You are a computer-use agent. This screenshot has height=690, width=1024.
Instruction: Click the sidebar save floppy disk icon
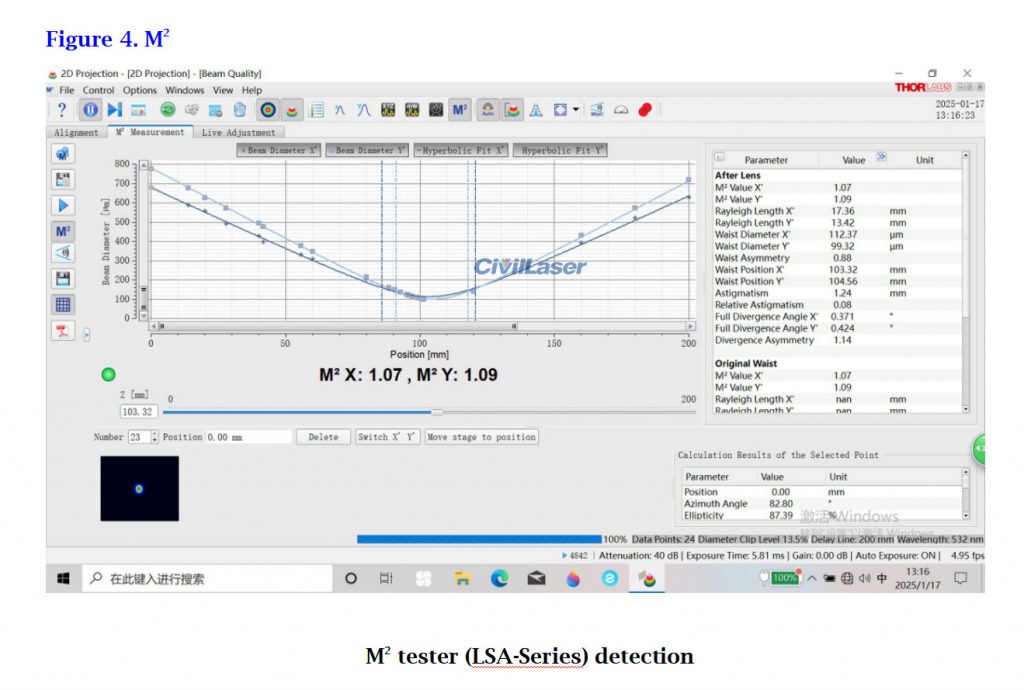coord(63,279)
